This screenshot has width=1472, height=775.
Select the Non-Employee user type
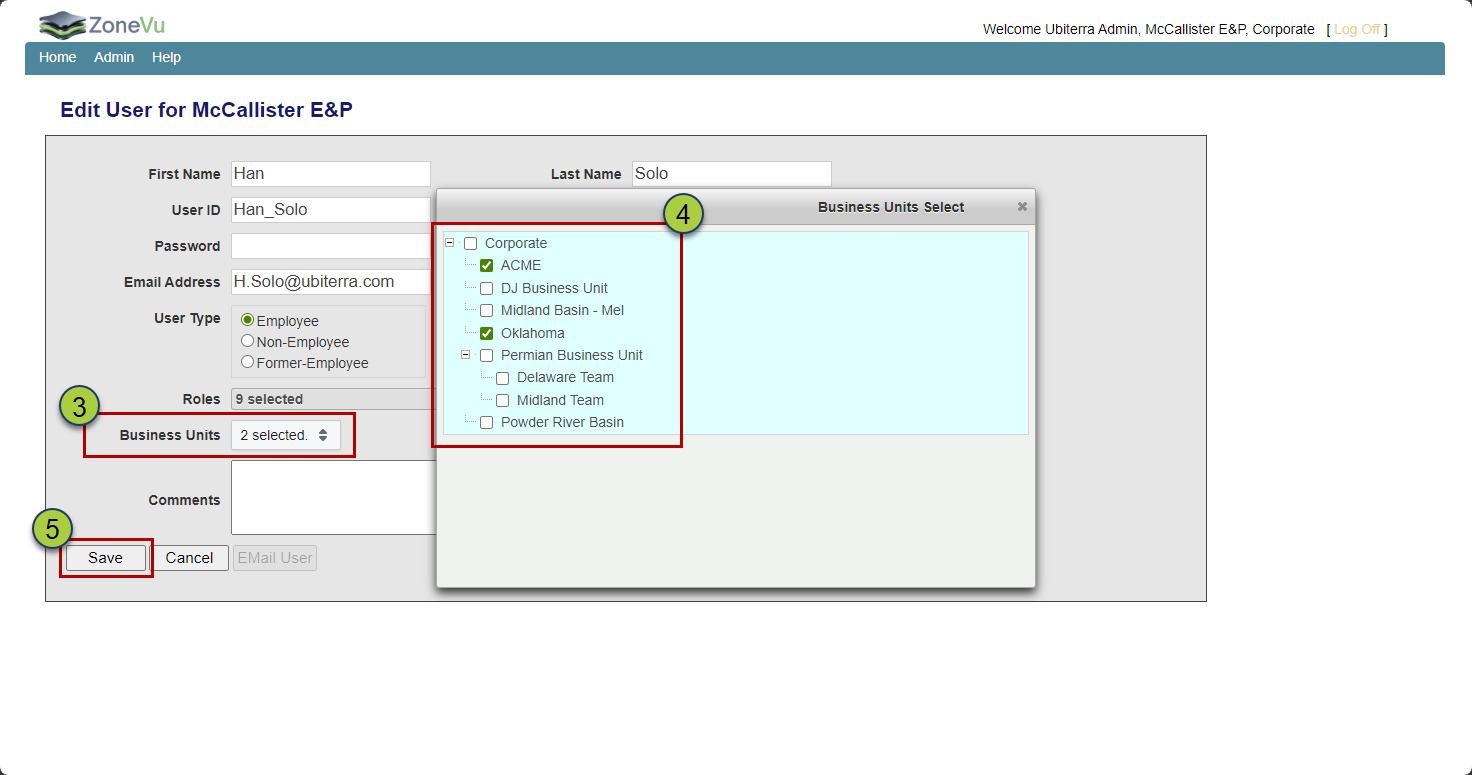pyautogui.click(x=248, y=342)
